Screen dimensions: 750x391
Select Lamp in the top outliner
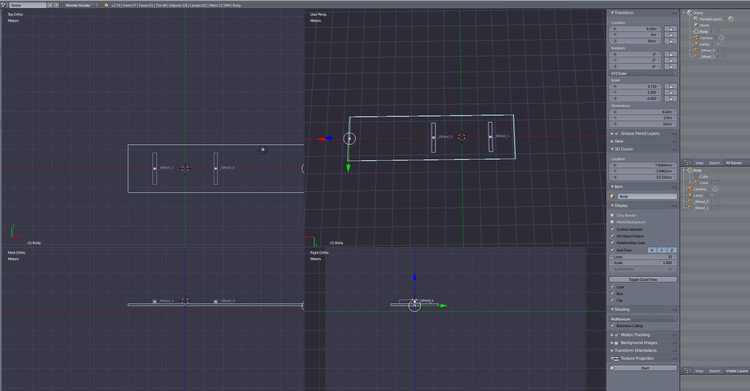pyautogui.click(x=705, y=44)
